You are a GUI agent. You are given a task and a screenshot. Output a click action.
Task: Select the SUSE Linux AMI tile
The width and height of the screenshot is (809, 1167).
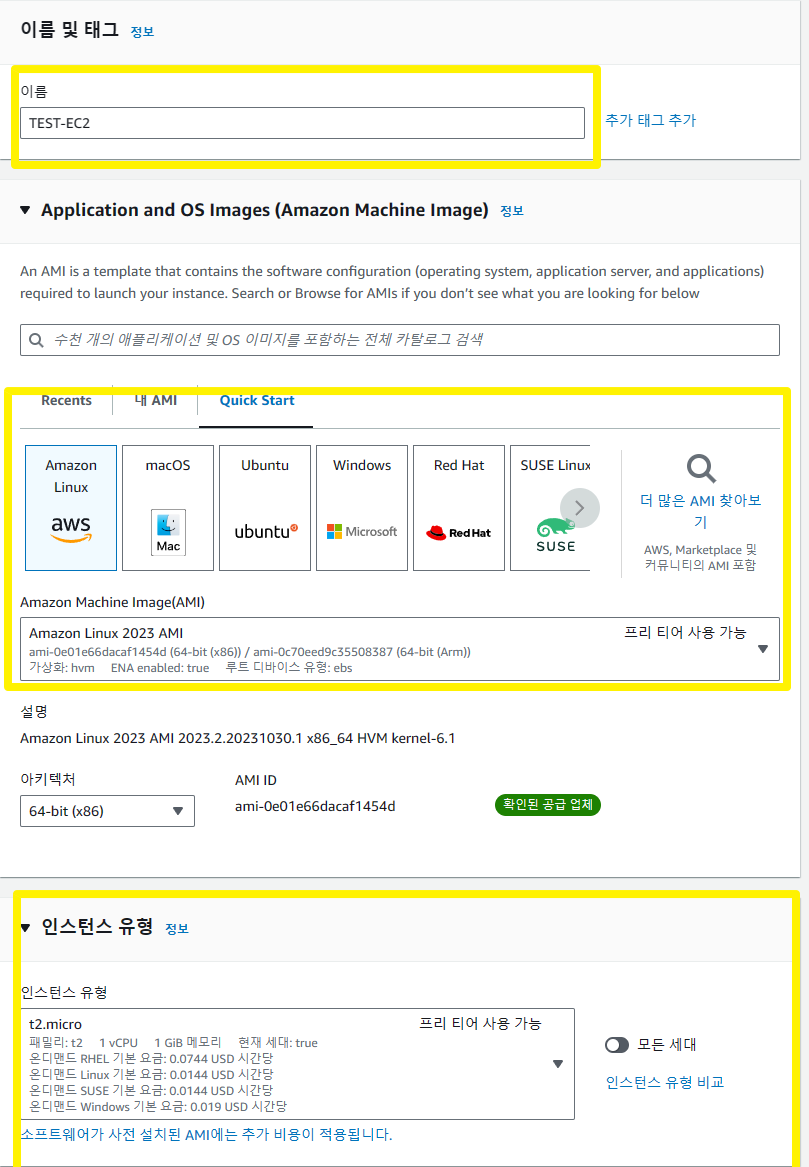pyautogui.click(x=551, y=508)
